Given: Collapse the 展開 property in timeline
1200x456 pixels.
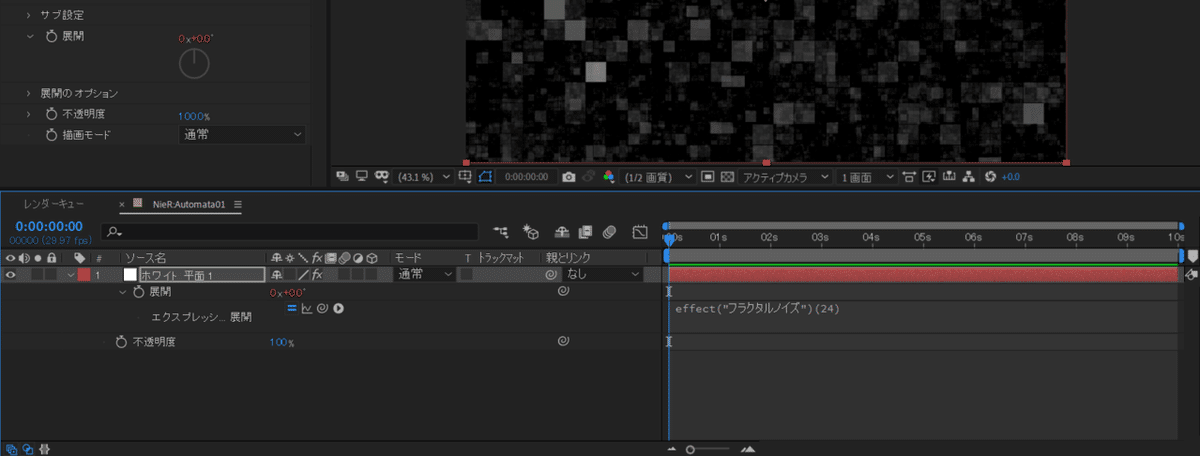Looking at the screenshot, I should pyautogui.click(x=124, y=292).
